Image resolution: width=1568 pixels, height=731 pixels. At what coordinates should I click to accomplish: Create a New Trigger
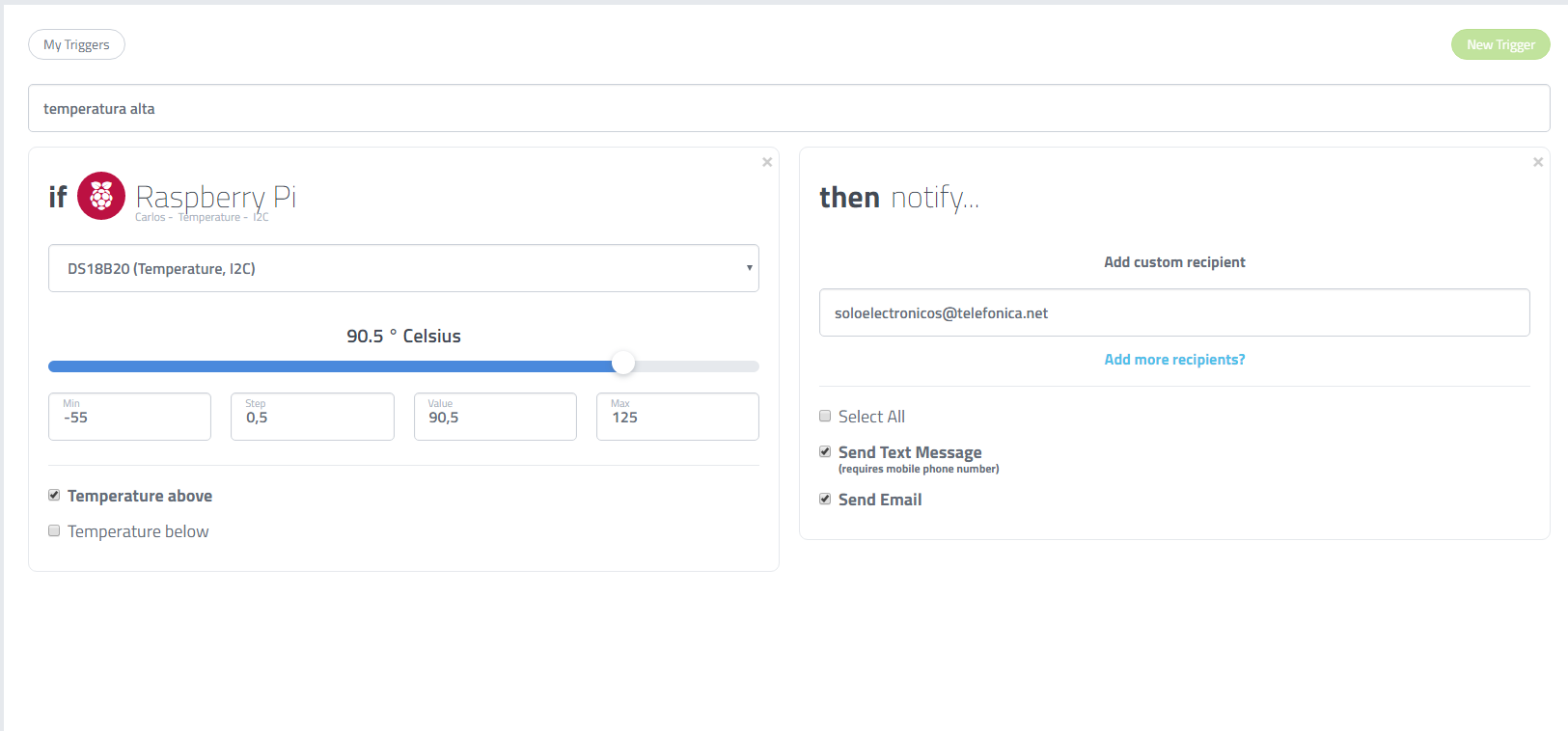click(x=1500, y=44)
